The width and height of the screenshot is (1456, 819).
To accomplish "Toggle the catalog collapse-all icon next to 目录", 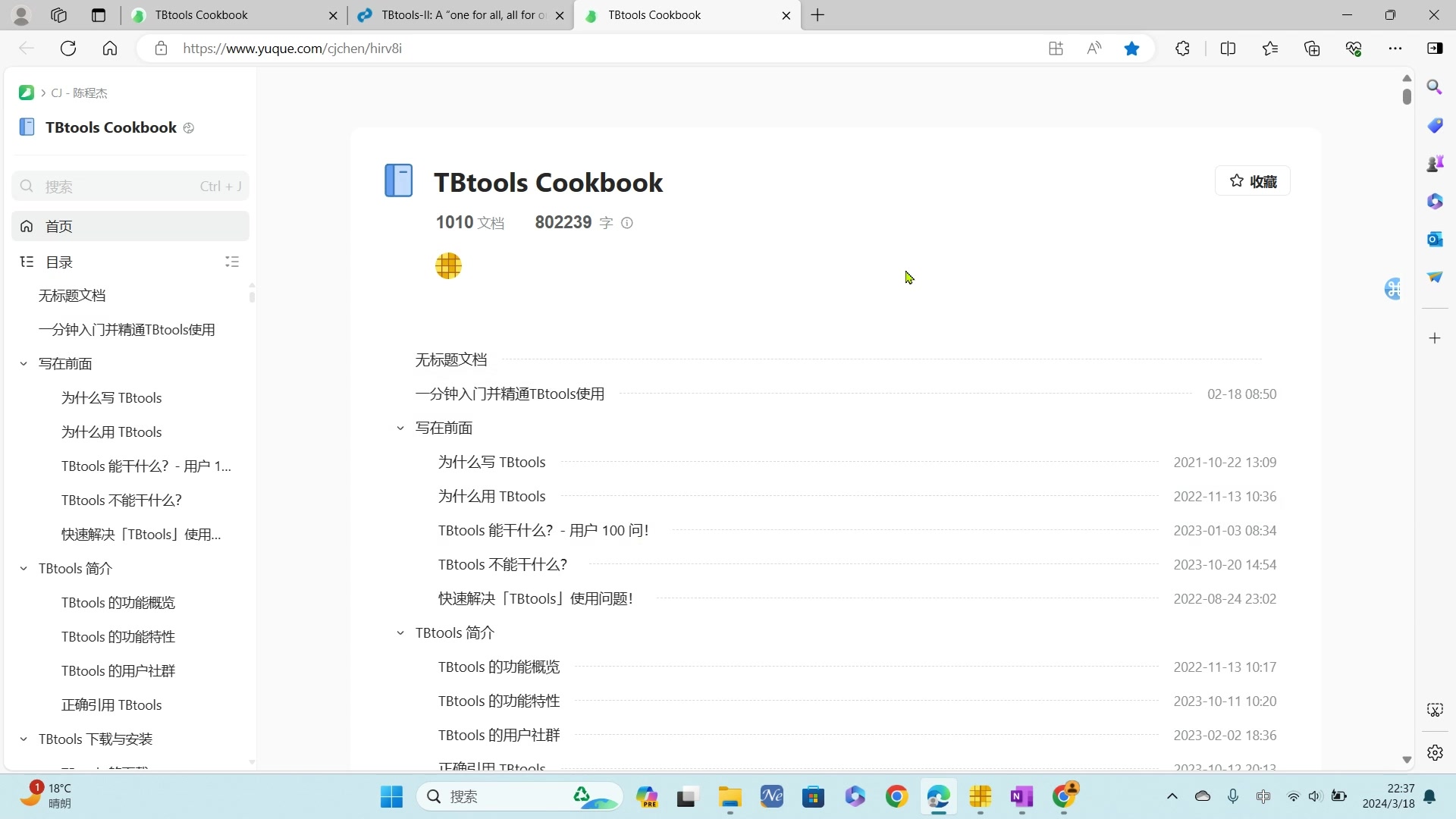I will (x=232, y=262).
